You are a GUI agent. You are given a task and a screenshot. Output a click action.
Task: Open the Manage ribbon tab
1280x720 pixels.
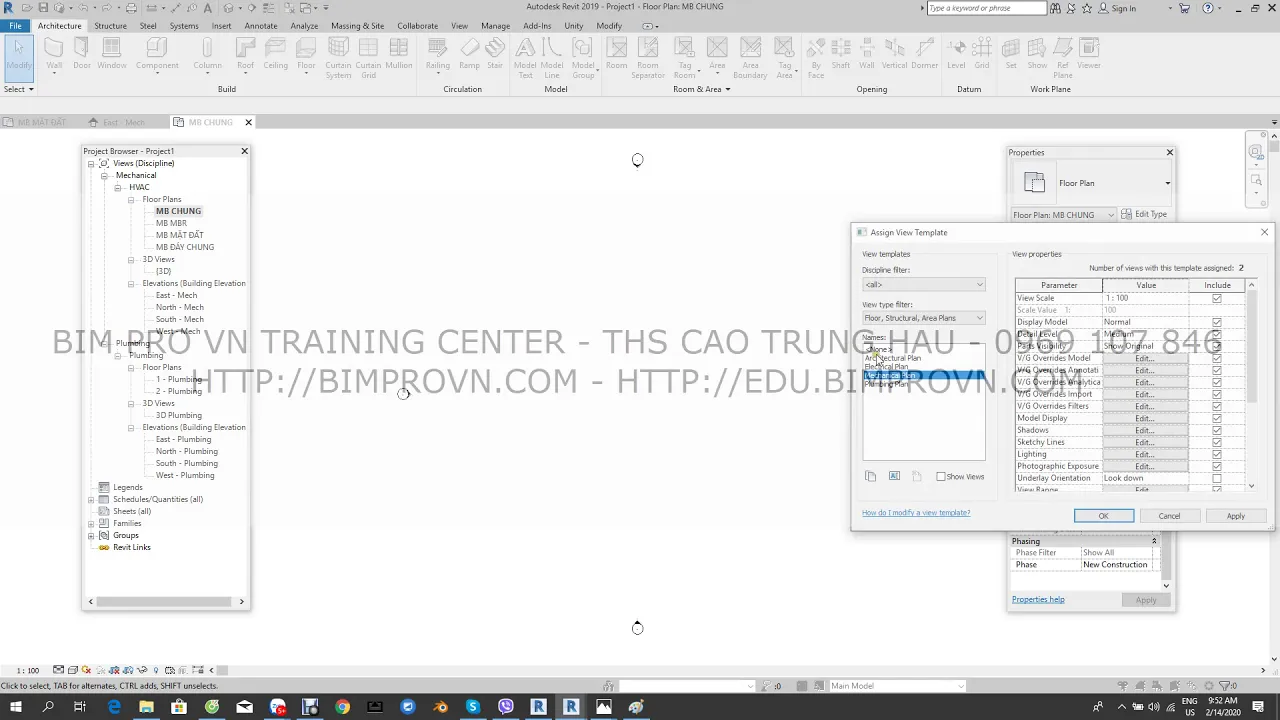tap(495, 26)
